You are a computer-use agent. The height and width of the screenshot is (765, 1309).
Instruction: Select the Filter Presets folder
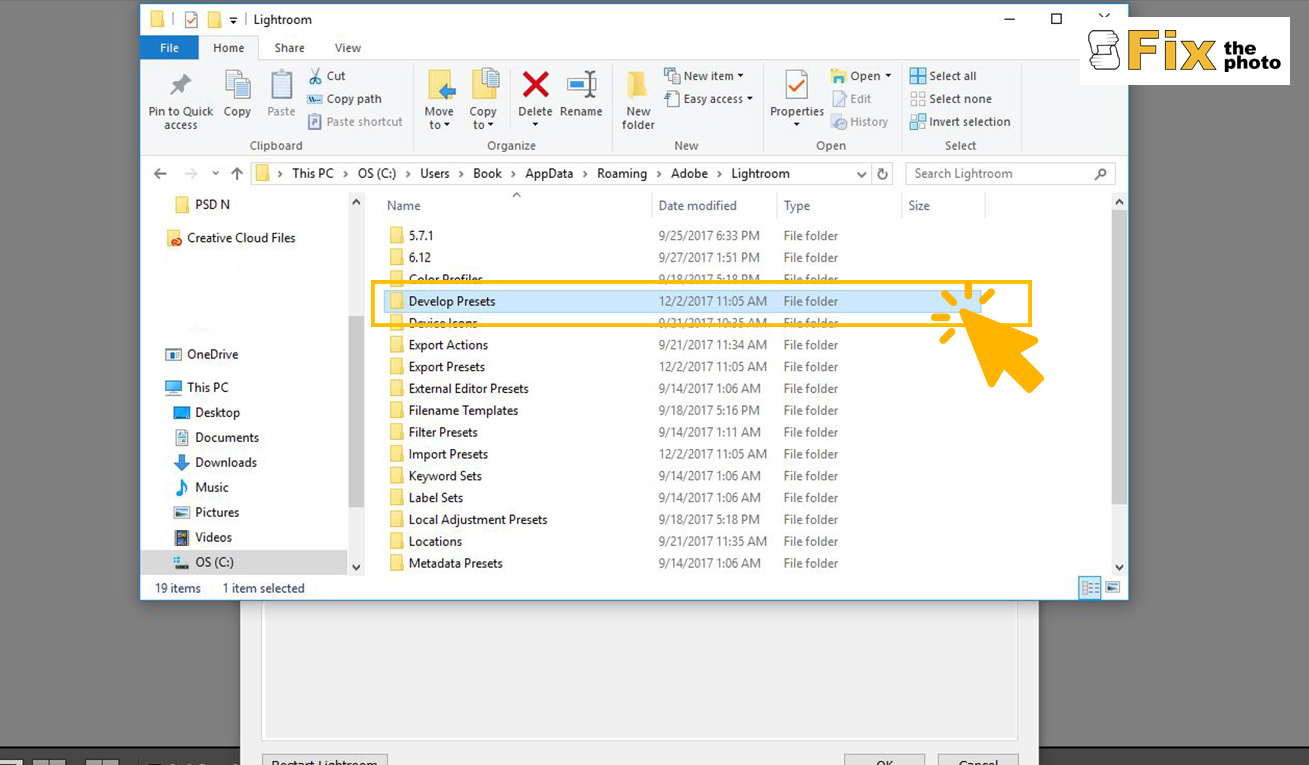point(443,433)
